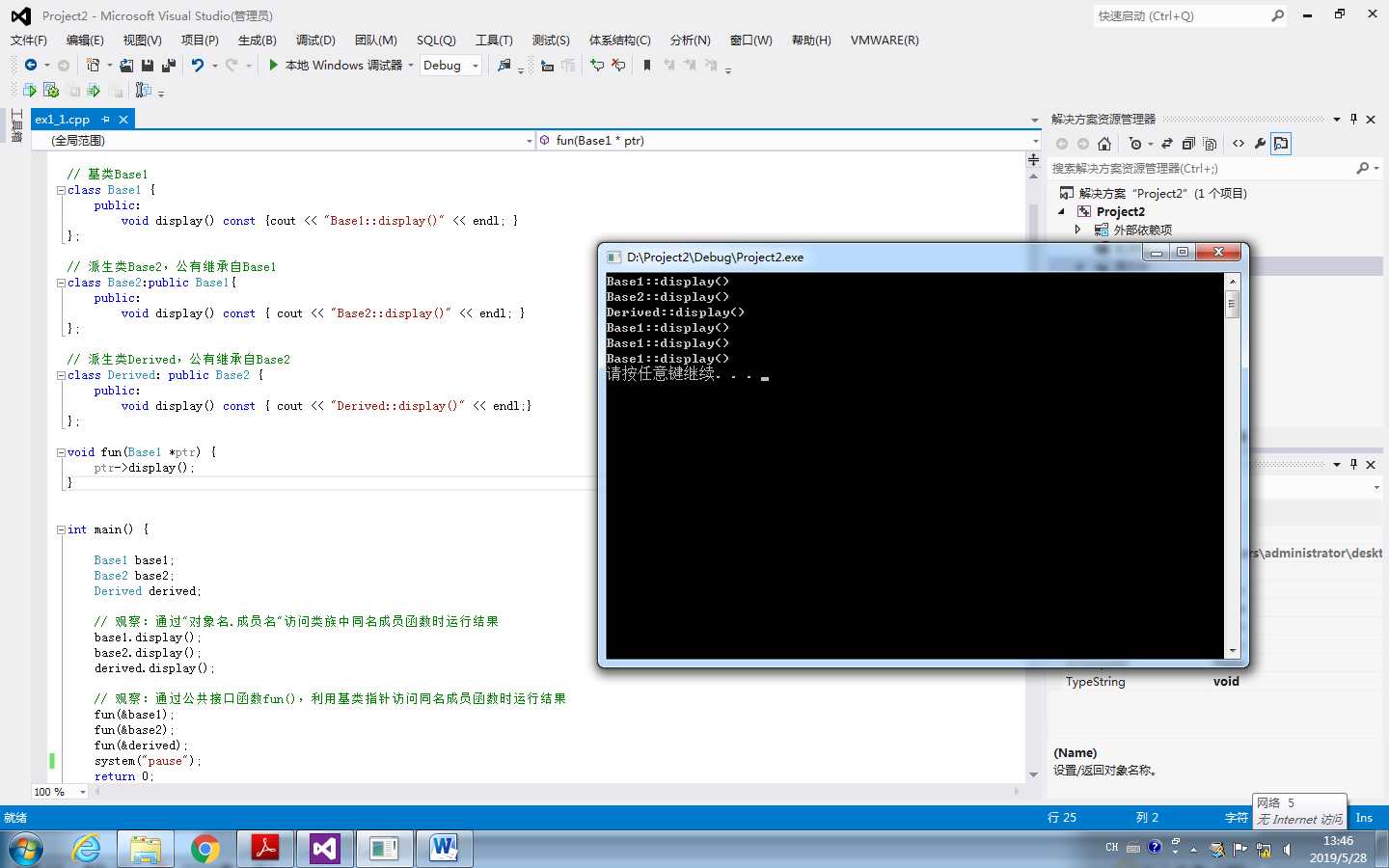Image resolution: width=1389 pixels, height=868 pixels.
Task: Open the debugger target dropdown arrow
Action: tap(411, 66)
